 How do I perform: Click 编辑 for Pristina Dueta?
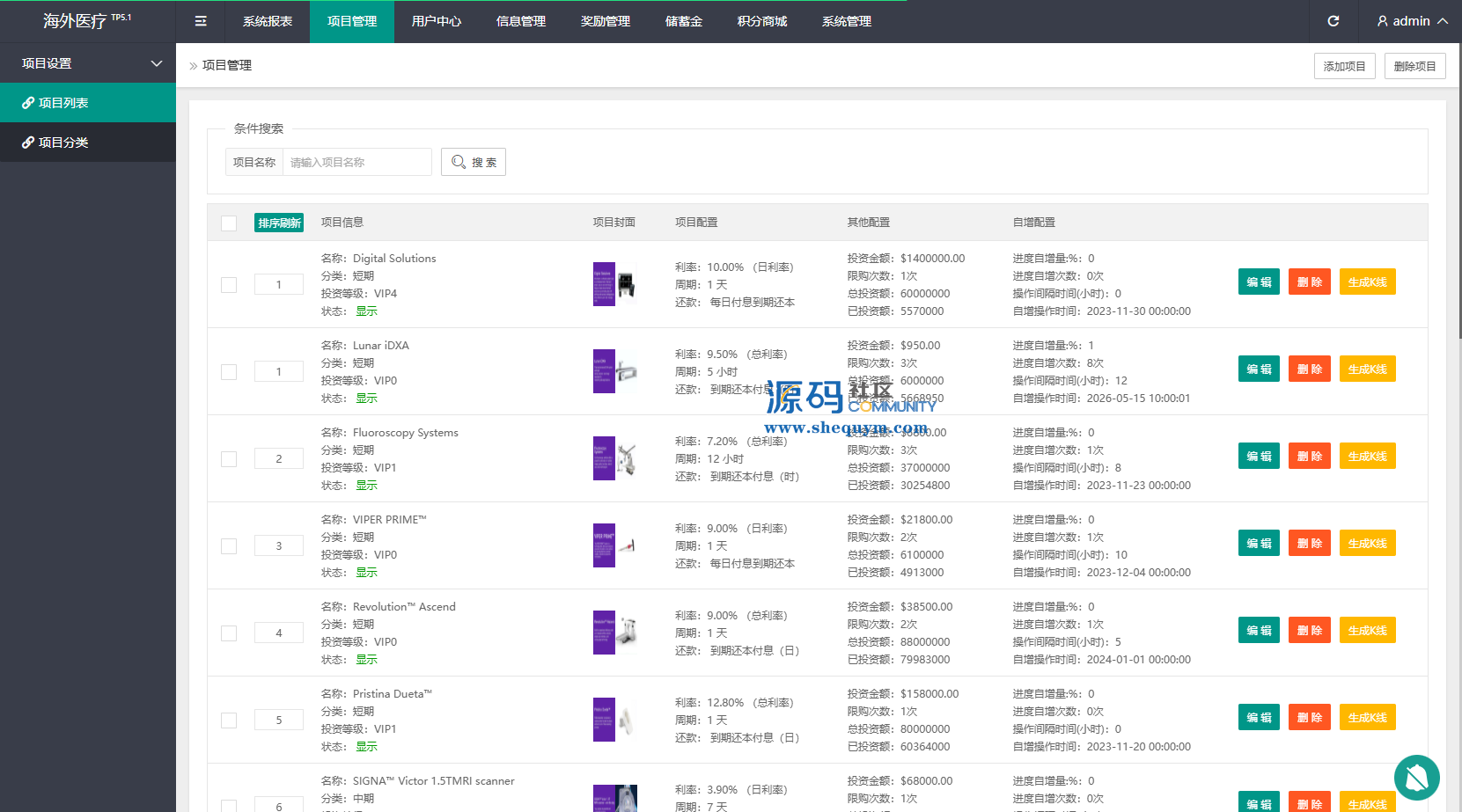coord(1259,717)
